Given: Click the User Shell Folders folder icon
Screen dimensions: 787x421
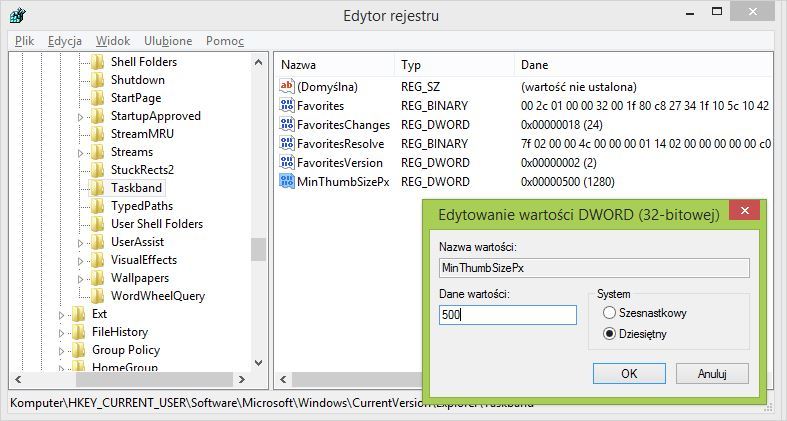Looking at the screenshot, I should point(97,224).
